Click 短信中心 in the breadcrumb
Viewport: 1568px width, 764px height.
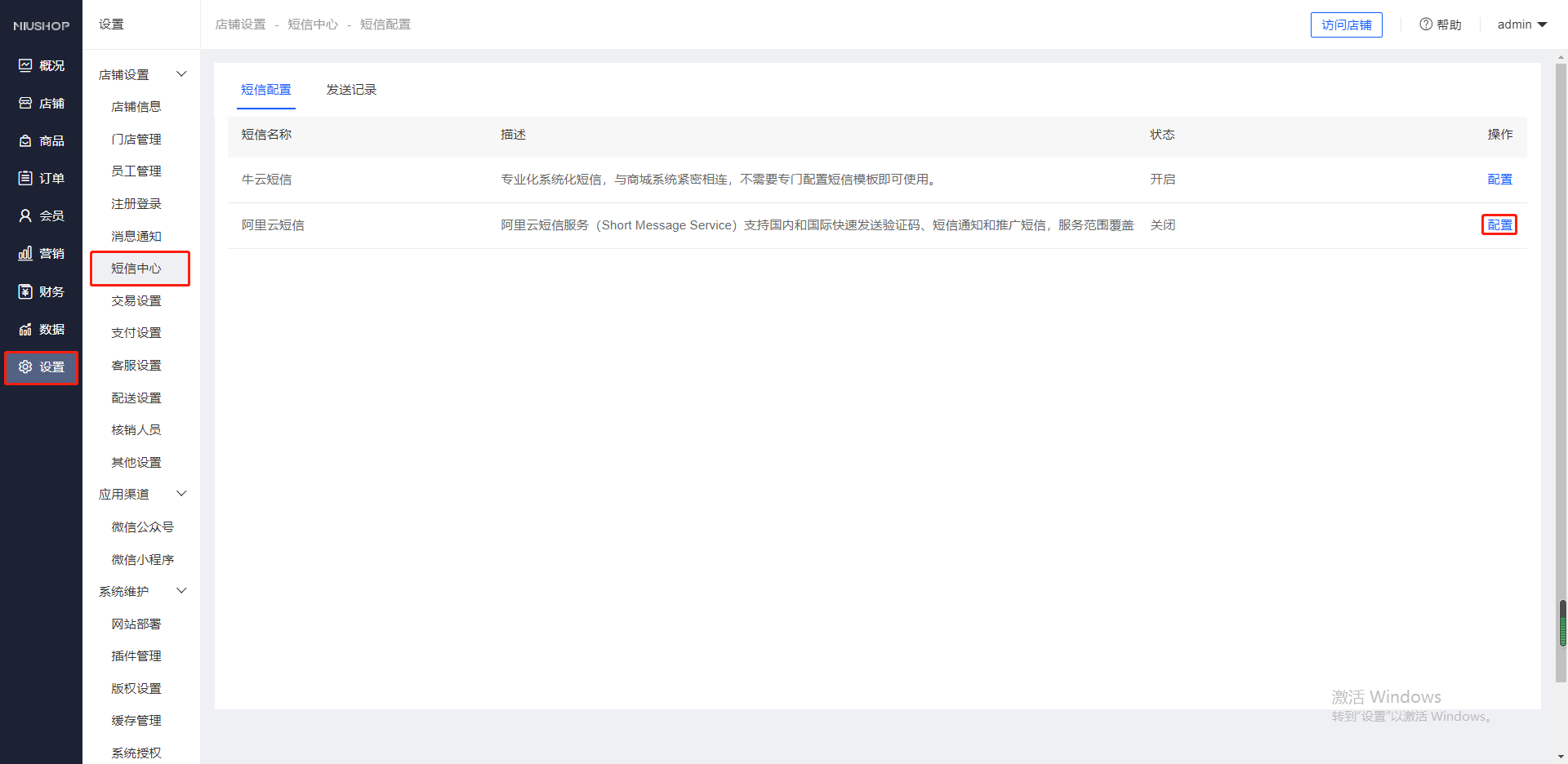tap(313, 24)
